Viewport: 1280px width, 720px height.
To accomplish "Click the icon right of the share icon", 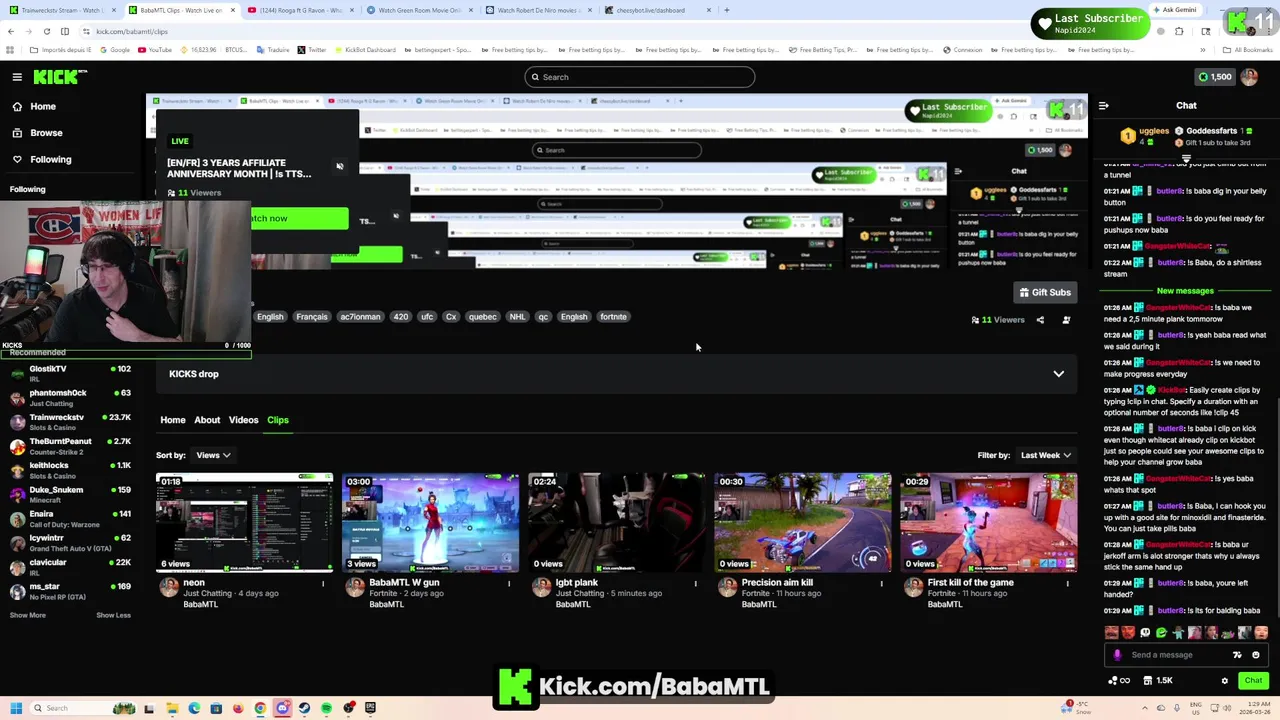I will tap(1066, 320).
